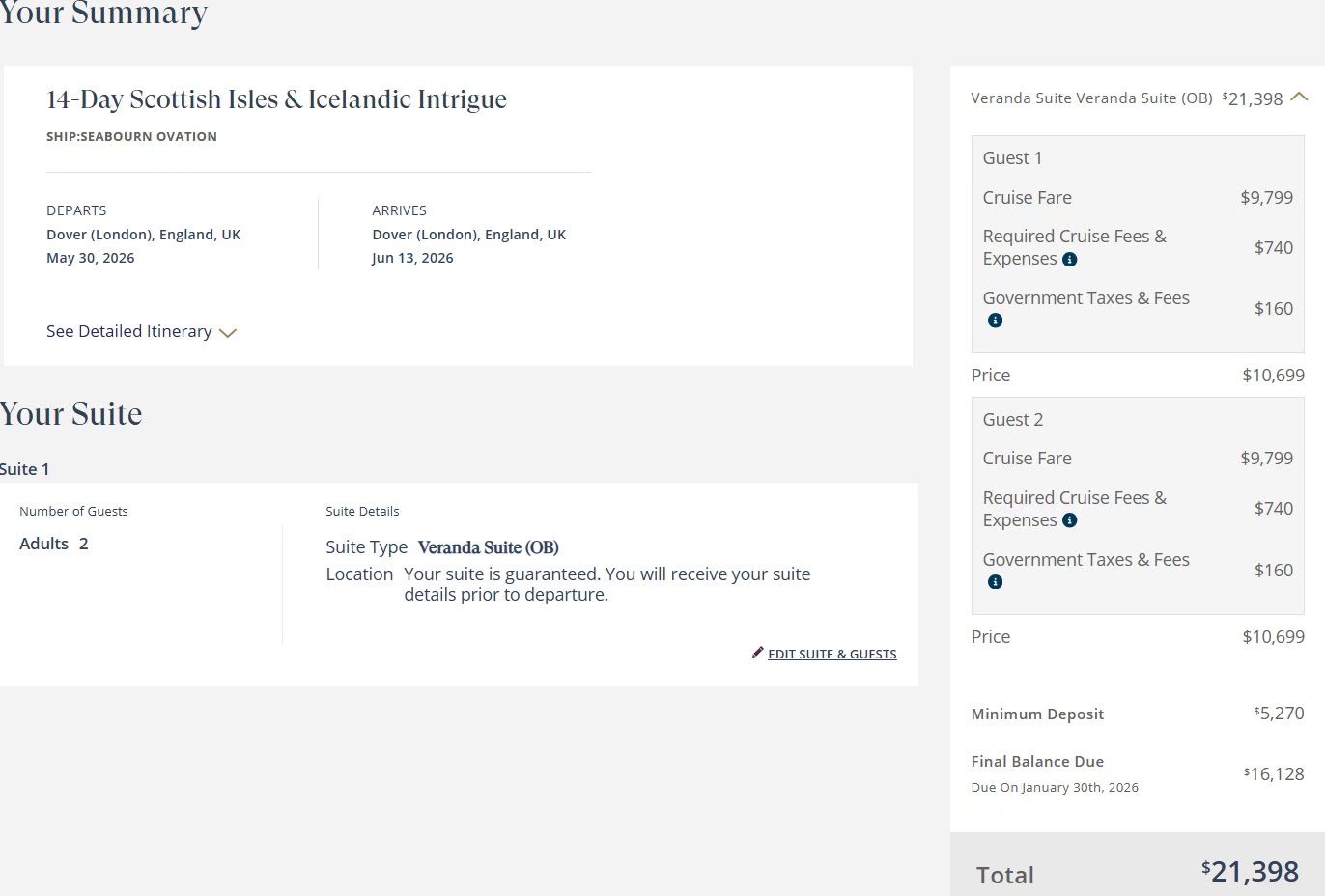The height and width of the screenshot is (896, 1325).
Task: Click the May 30, 2026 departure date
Action: [x=91, y=258]
